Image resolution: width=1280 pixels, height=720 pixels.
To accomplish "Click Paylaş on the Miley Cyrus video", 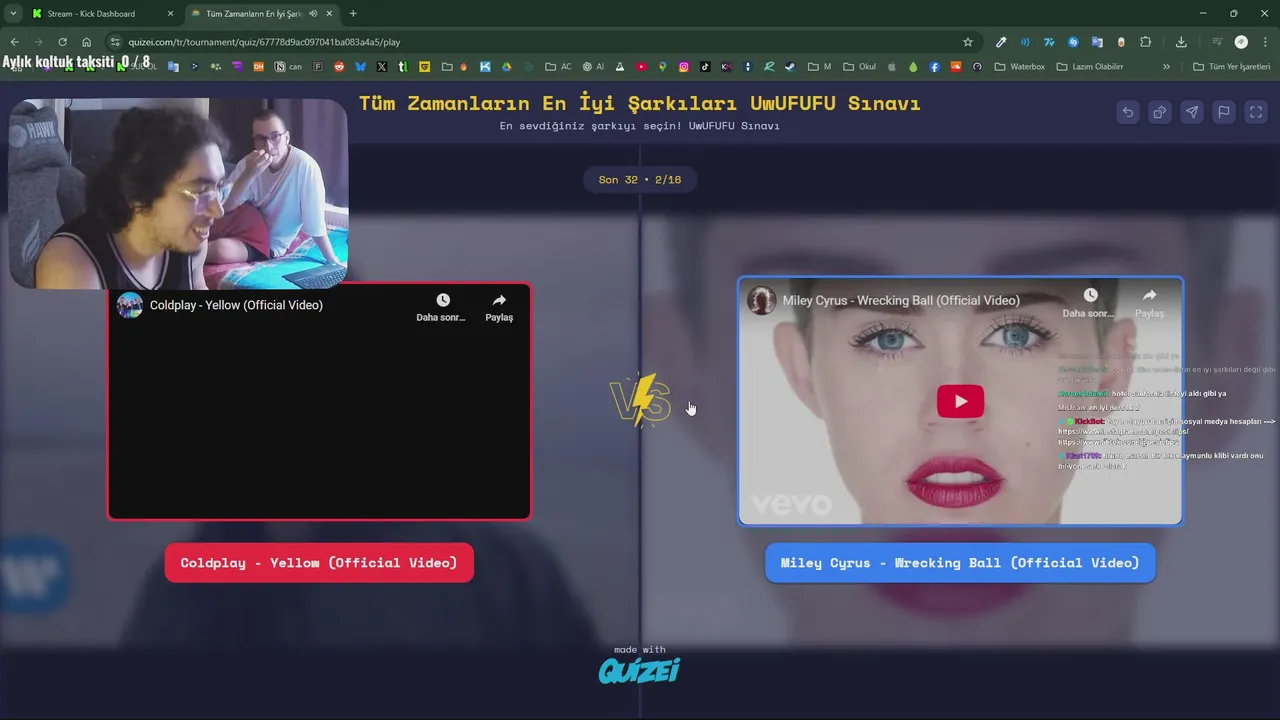I will pyautogui.click(x=1149, y=303).
